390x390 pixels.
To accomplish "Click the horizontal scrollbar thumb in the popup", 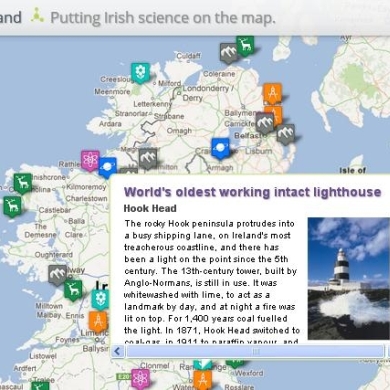I will pos(256,351).
